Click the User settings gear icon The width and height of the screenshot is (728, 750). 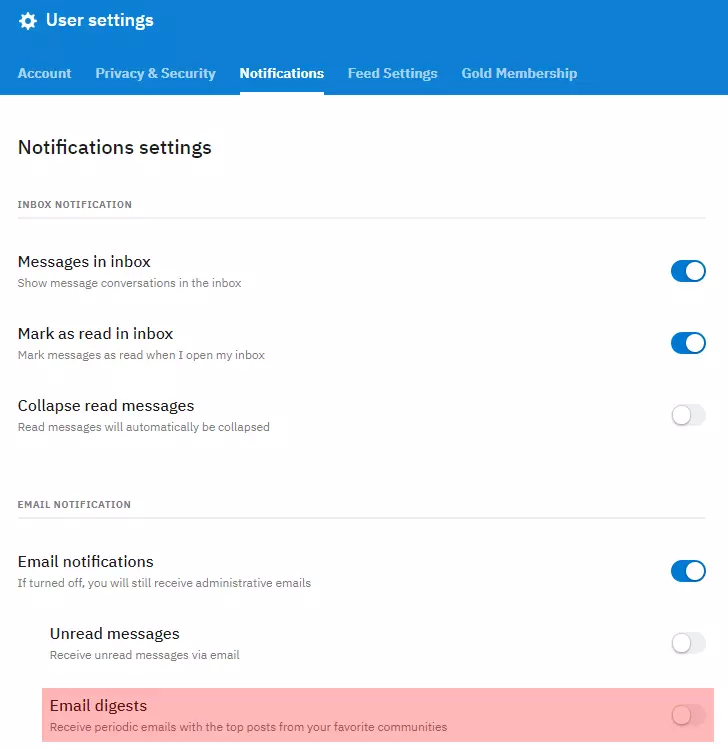(x=28, y=21)
